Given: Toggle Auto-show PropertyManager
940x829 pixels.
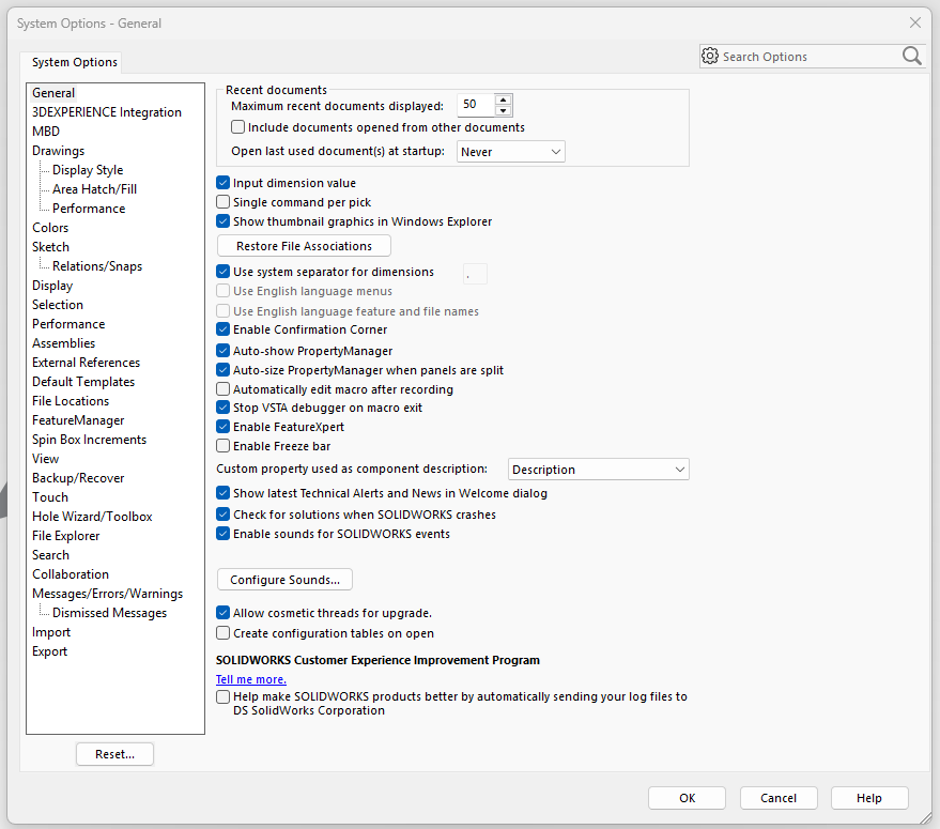Looking at the screenshot, I should tap(223, 351).
